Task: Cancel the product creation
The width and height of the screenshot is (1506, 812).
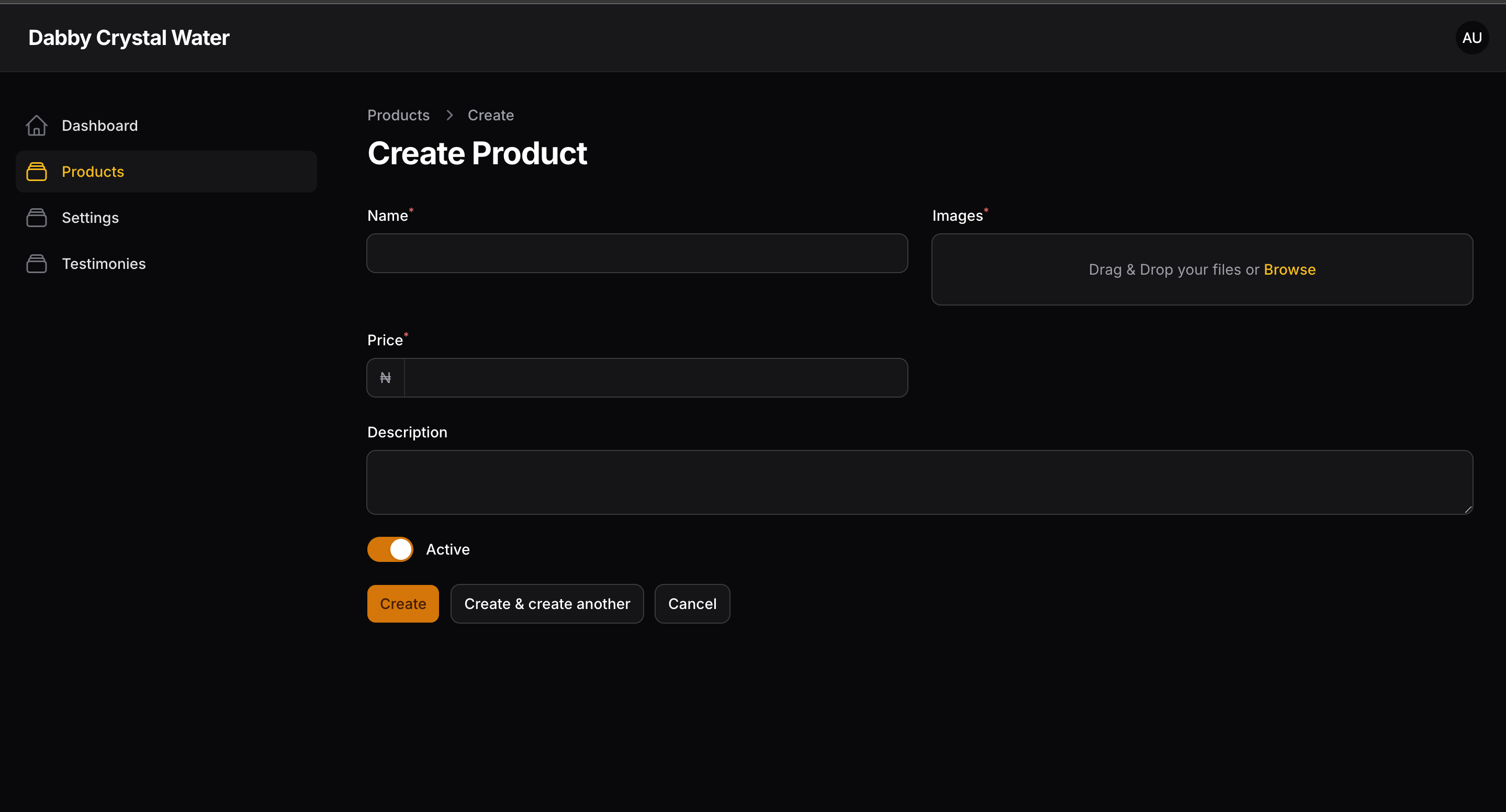Action: pos(692,603)
